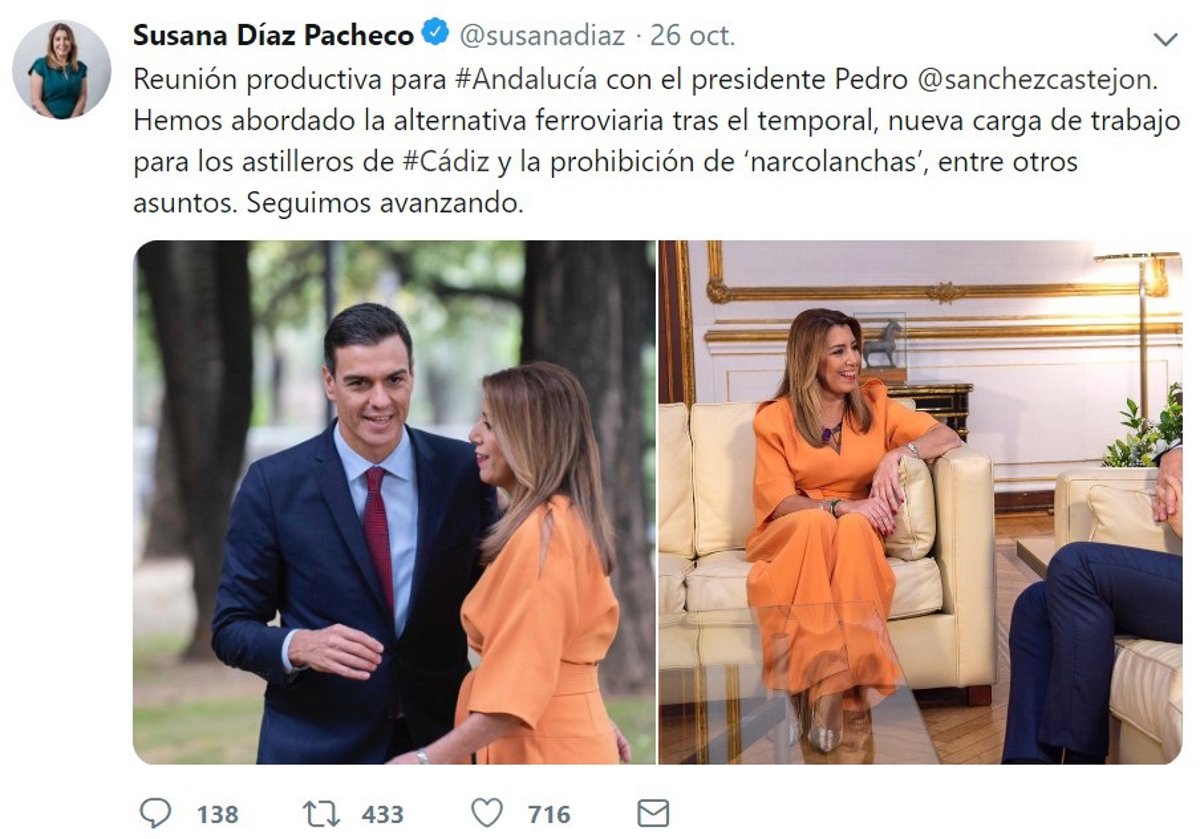Visit the @susanadiaz handle
Image resolution: width=1200 pixels, height=839 pixels.
point(542,36)
